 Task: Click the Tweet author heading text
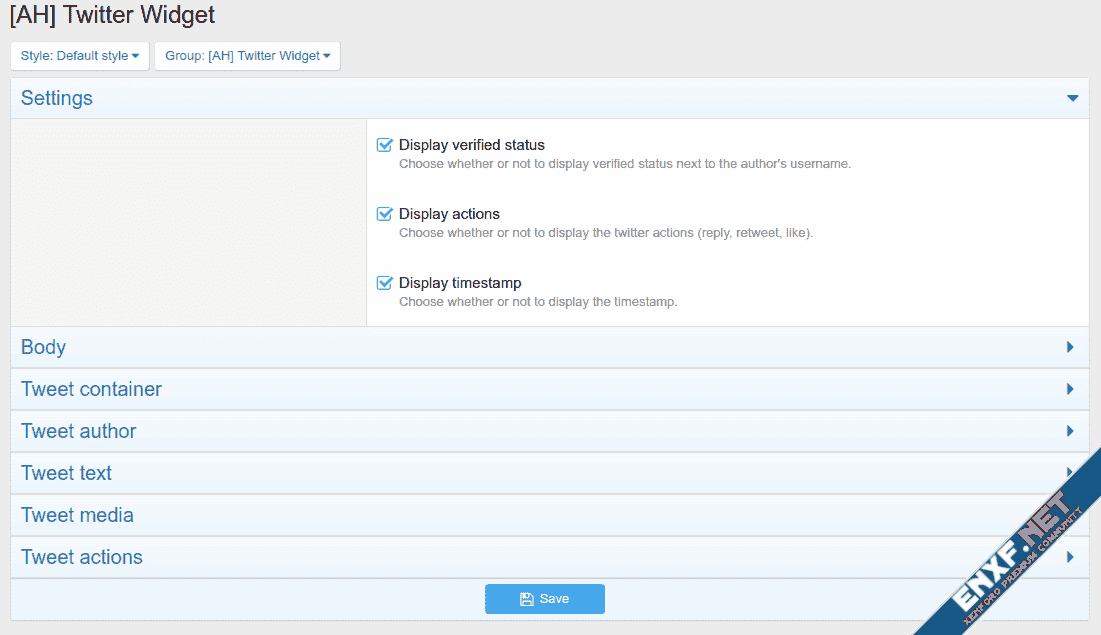click(78, 431)
